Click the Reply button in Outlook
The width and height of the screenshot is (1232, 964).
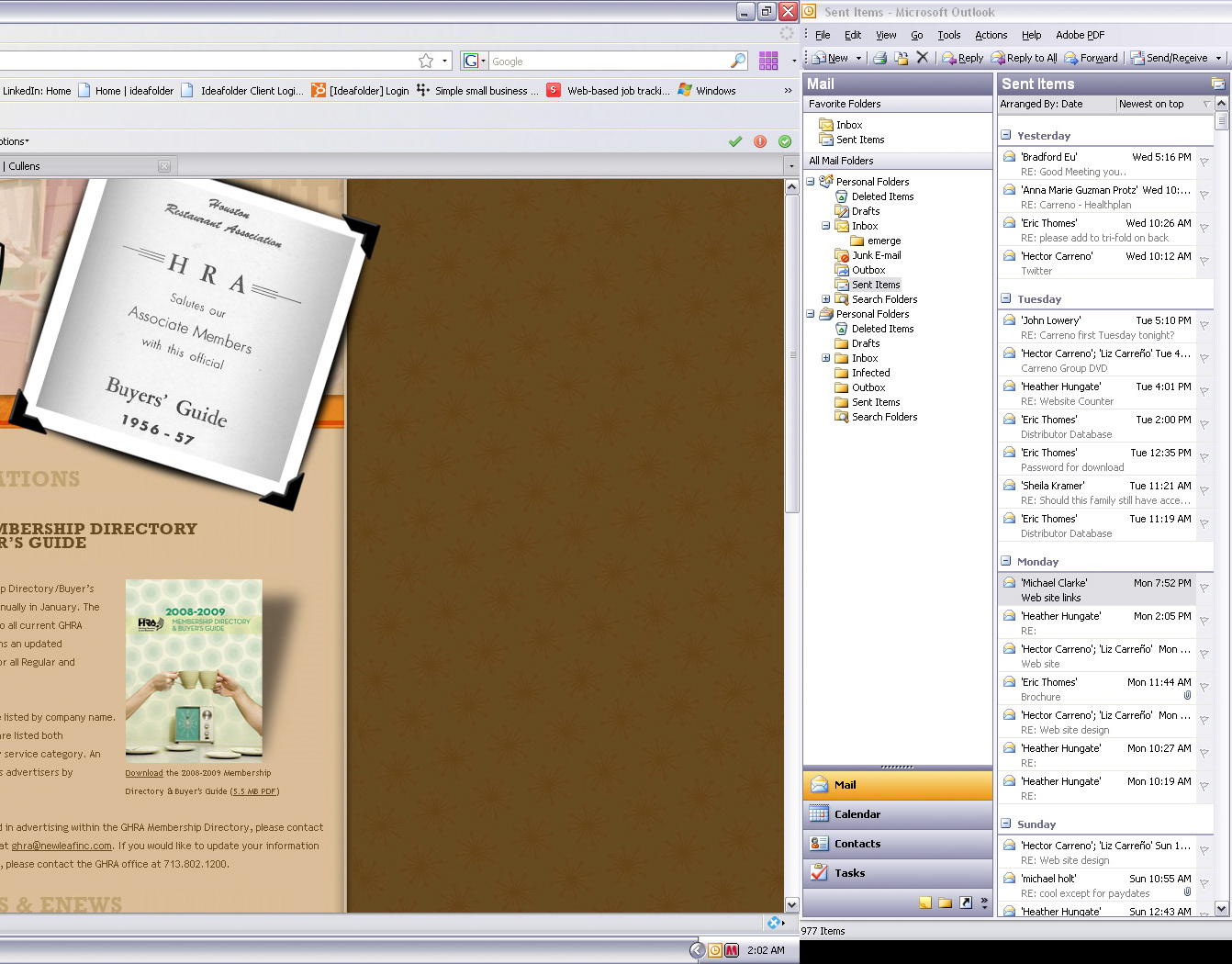point(962,58)
